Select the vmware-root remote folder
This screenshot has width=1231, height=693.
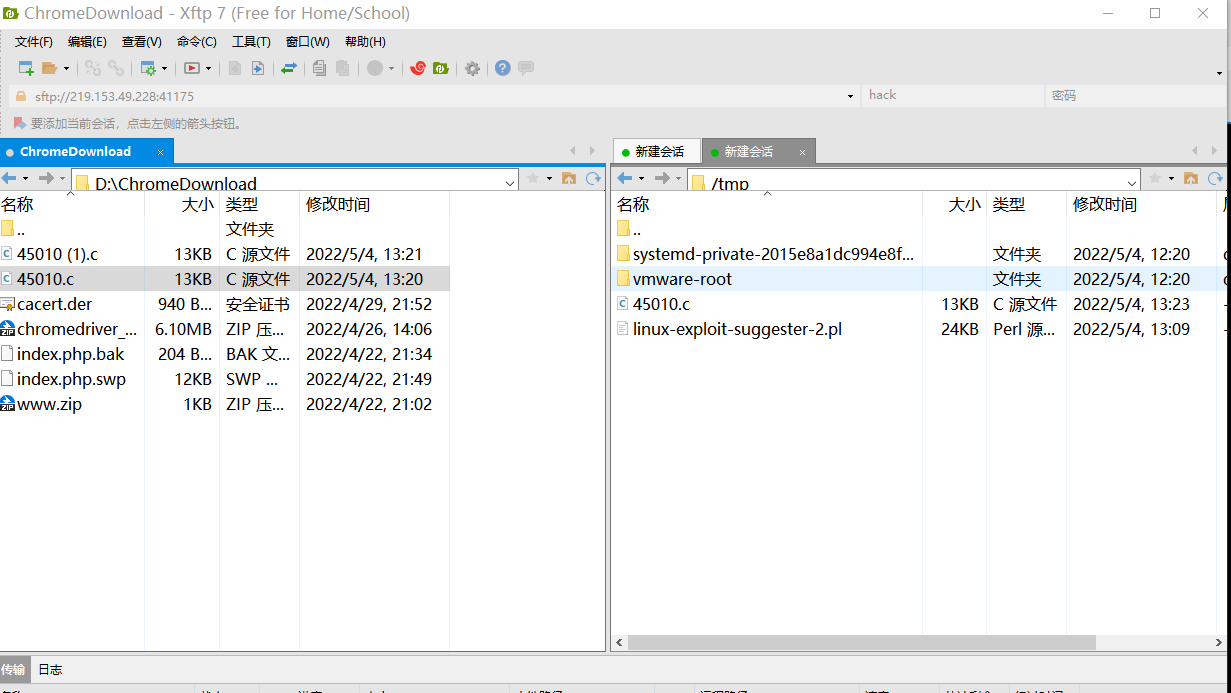(920, 279)
